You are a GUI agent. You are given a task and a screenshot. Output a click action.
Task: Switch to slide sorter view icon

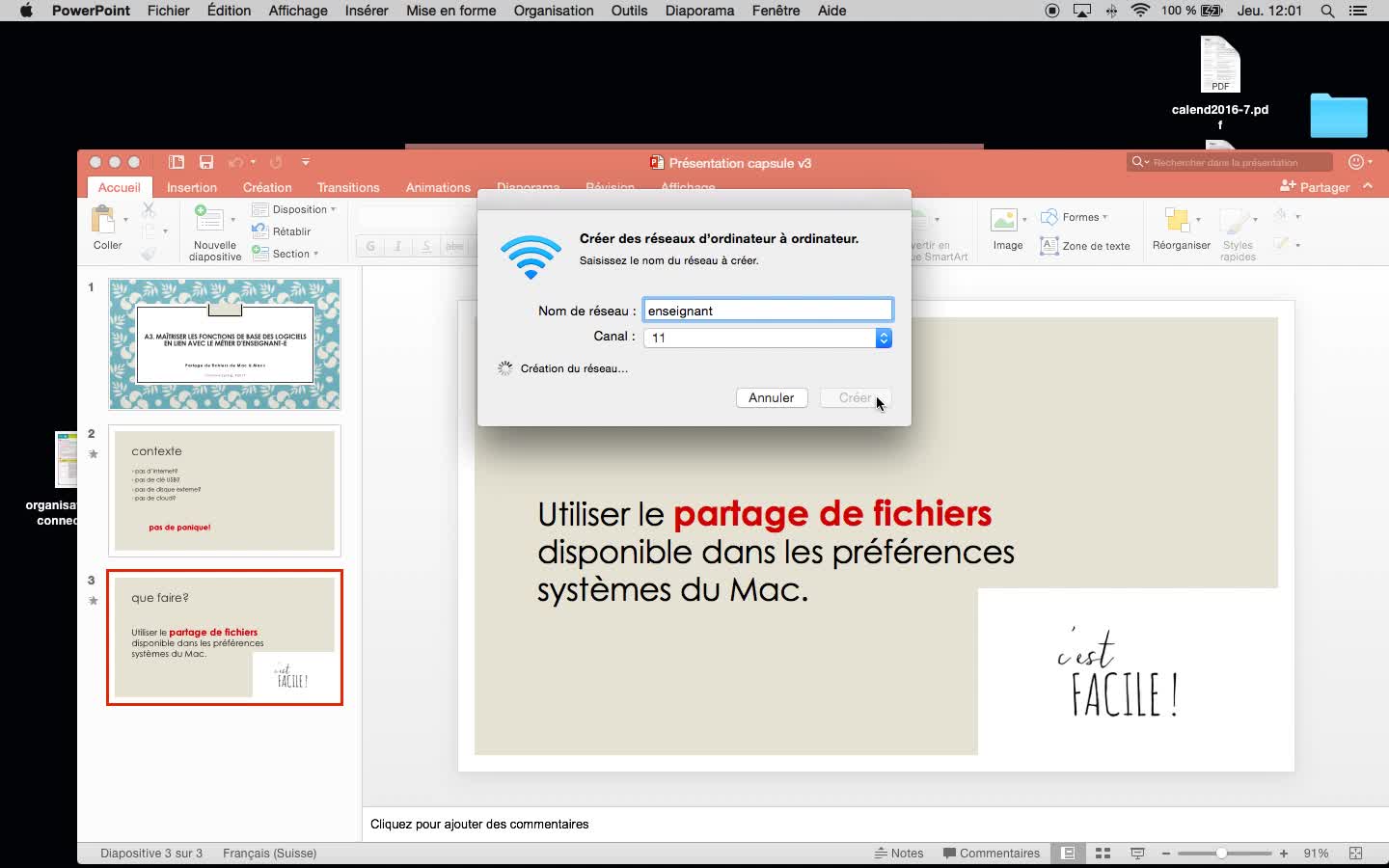tap(1103, 854)
